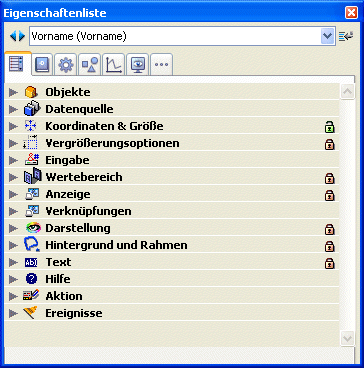Image resolution: width=364 pixels, height=368 pixels.
Task: Click the Objekte cube icon
Action: click(32, 92)
